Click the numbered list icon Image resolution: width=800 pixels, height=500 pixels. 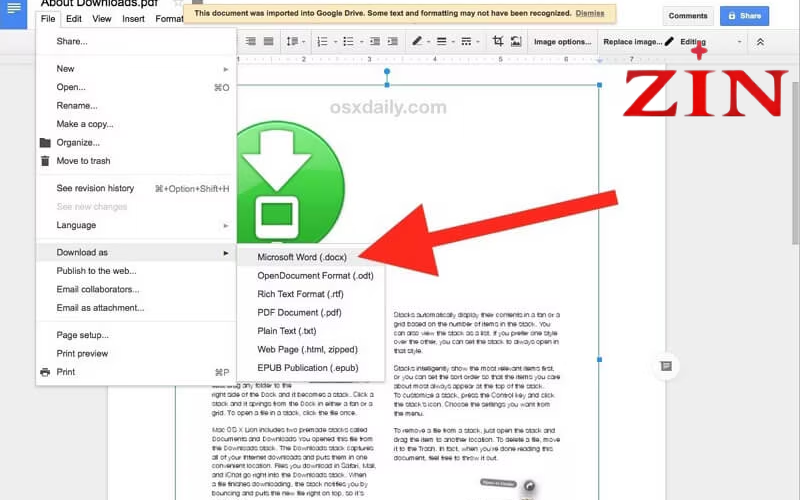pyautogui.click(x=322, y=41)
